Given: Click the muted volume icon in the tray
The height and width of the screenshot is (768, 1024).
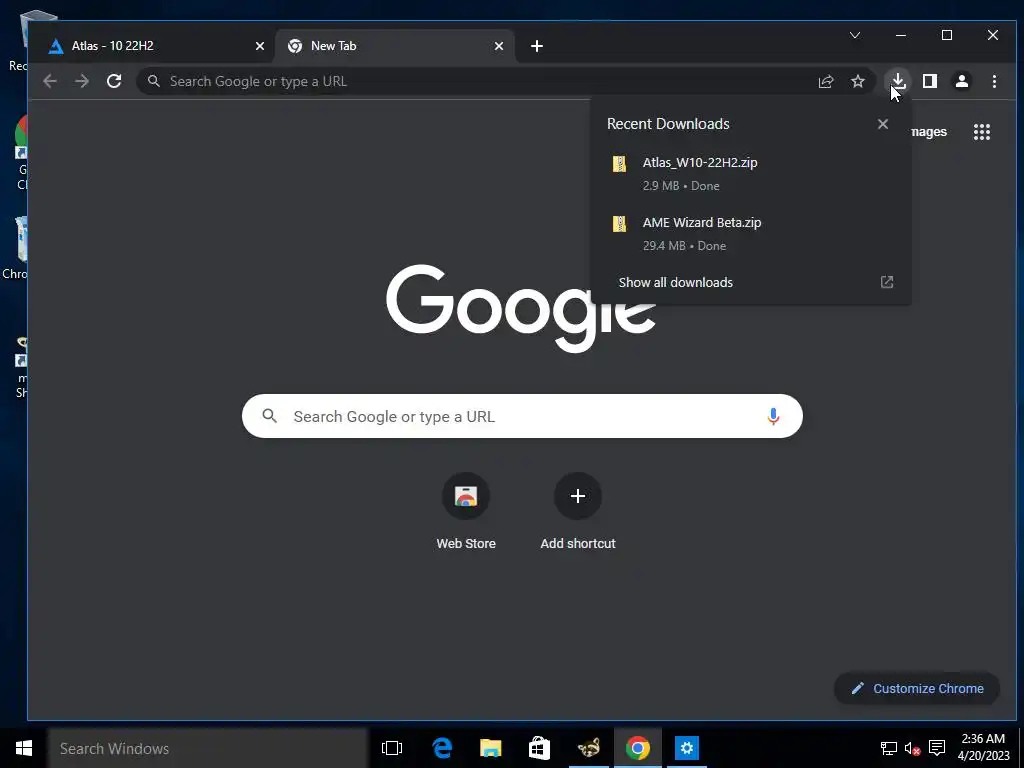Looking at the screenshot, I should click(912, 748).
